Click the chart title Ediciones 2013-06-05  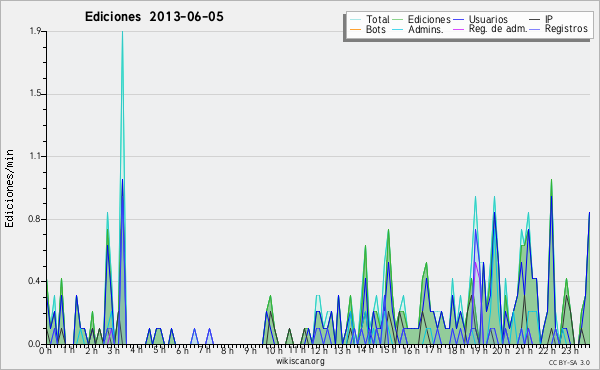[154, 17]
